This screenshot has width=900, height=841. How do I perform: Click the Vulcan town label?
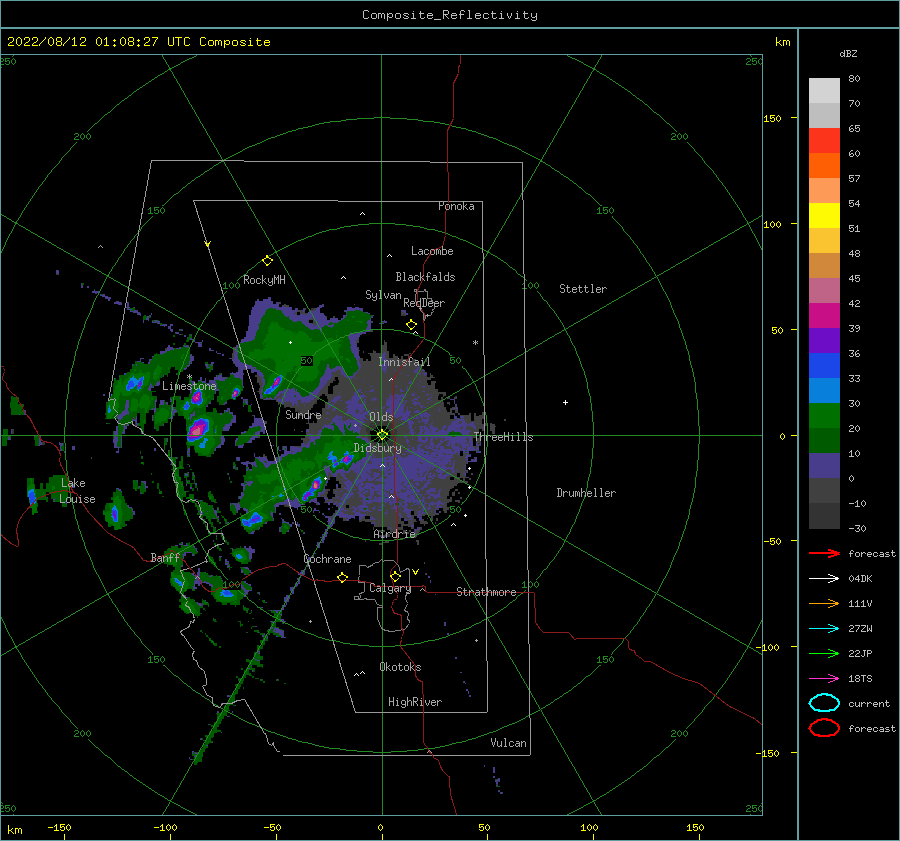(508, 743)
